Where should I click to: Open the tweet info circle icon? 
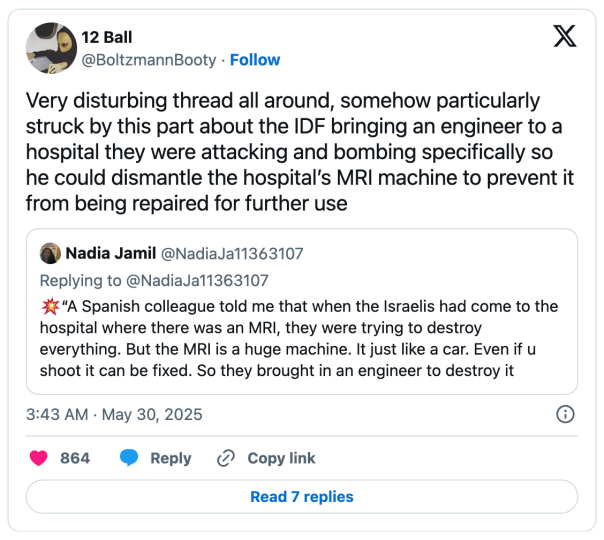point(565,414)
